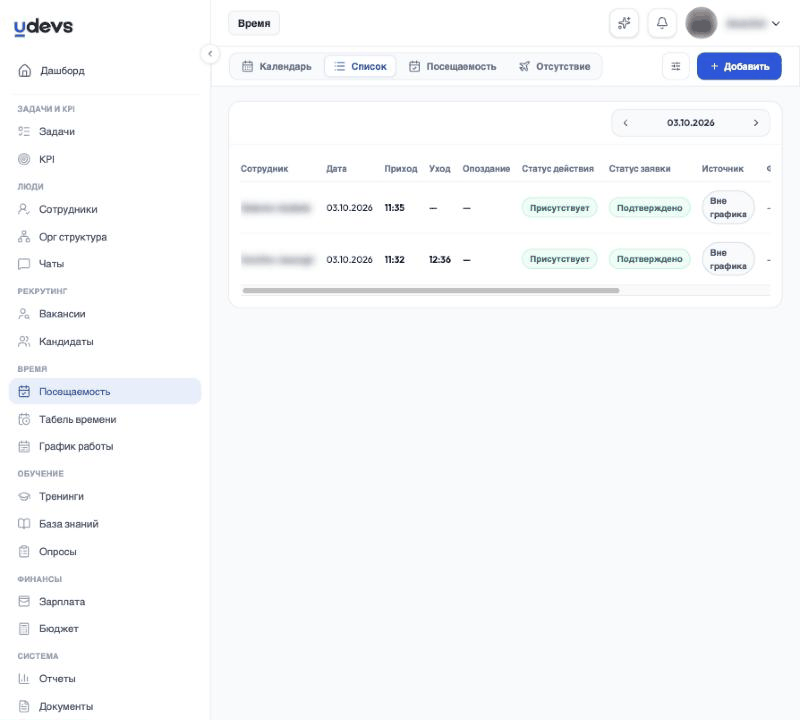Click the Тренинги graduation cap icon
Viewport: 800px width, 720px height.
24,496
